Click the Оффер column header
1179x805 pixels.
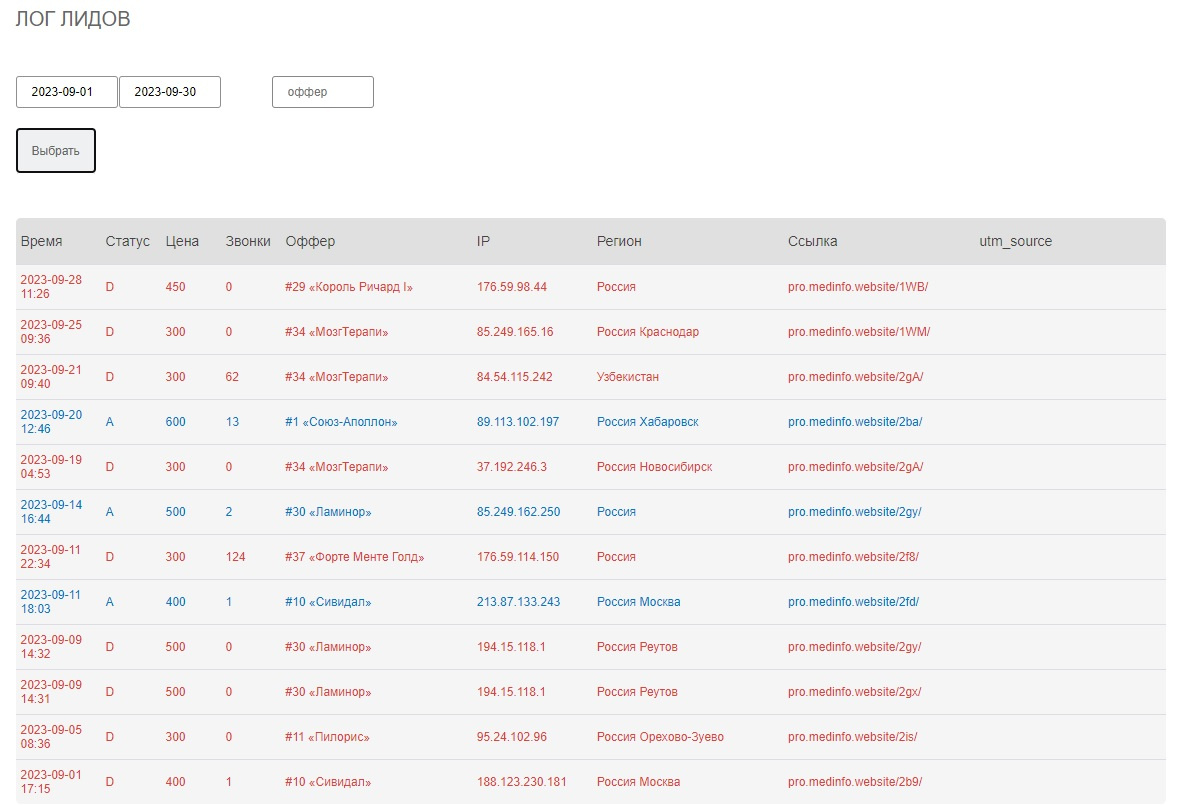pyautogui.click(x=310, y=241)
